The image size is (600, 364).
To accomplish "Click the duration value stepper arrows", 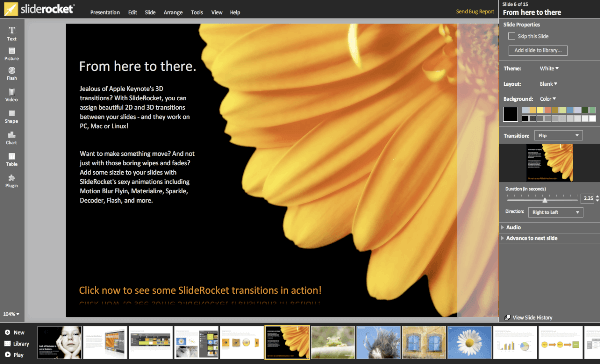I will click(x=597, y=198).
